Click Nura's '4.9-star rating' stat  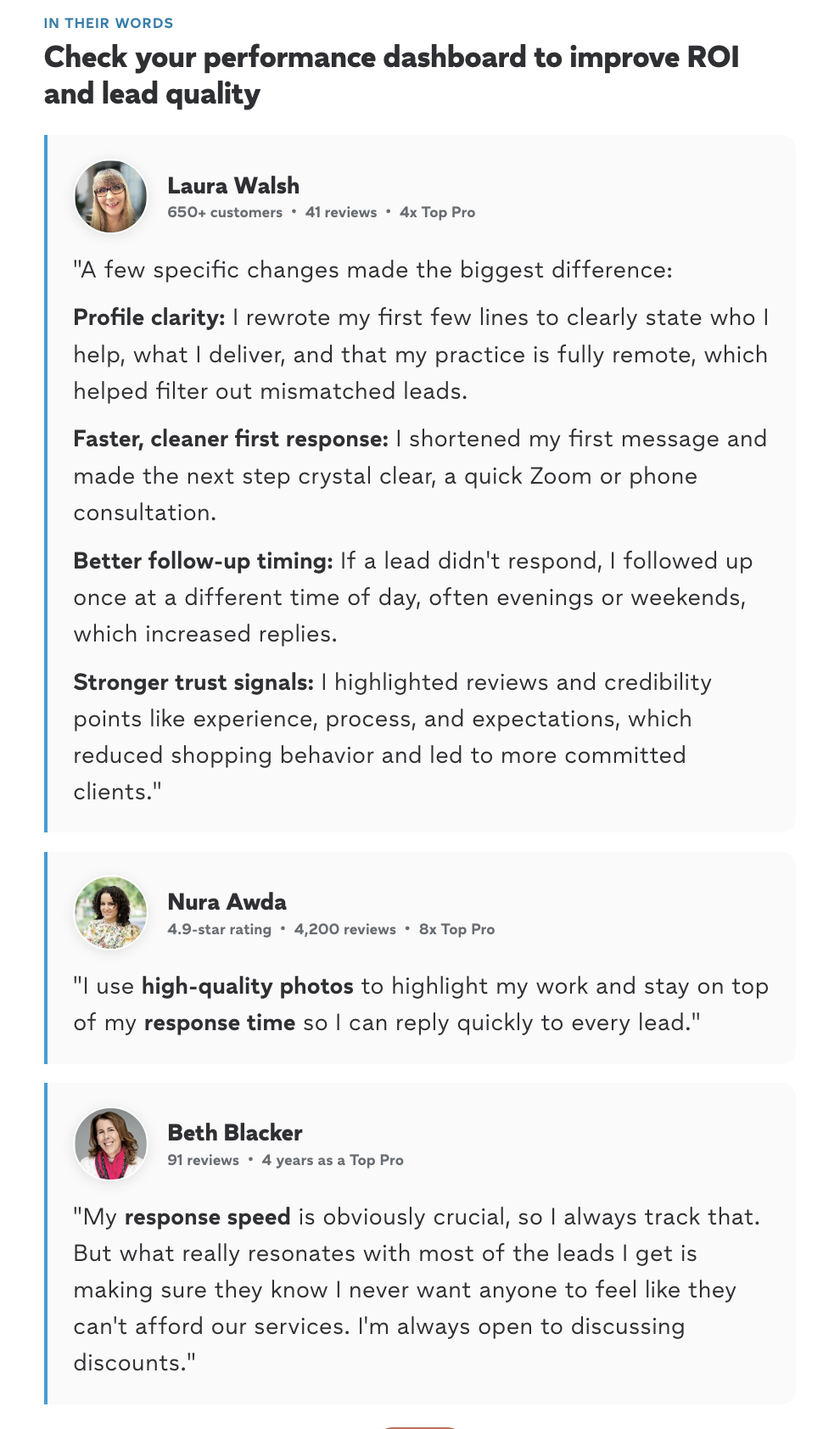[220, 929]
